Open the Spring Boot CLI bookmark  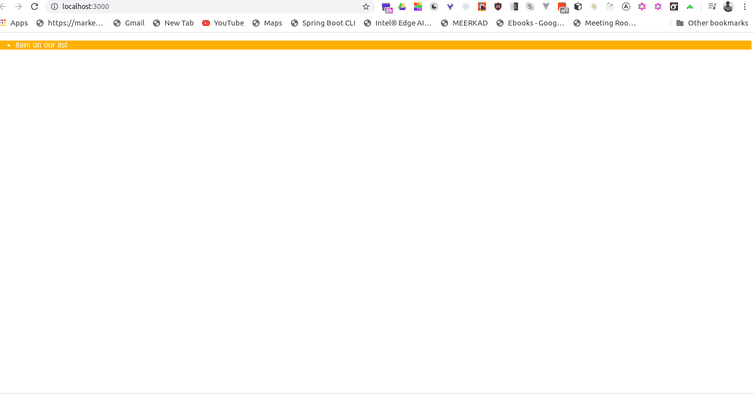tap(323, 23)
